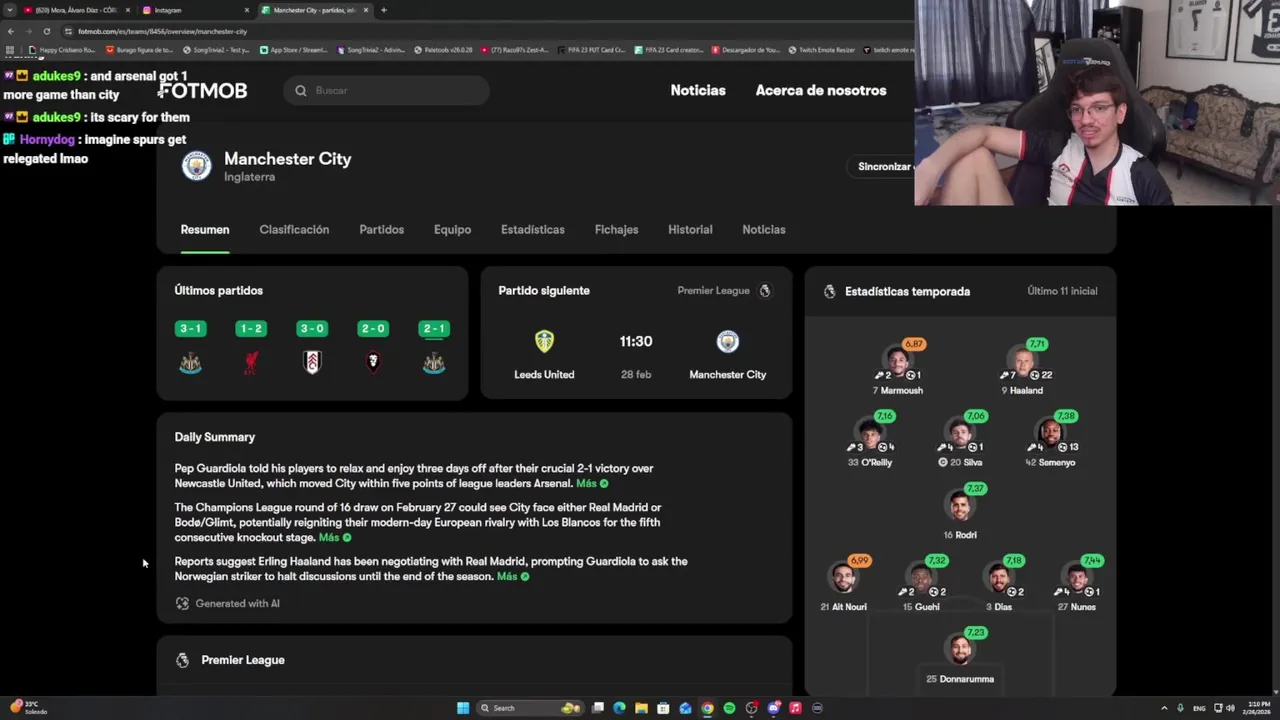The width and height of the screenshot is (1280, 720).
Task: Click the browser reload button
Action: 46,31
